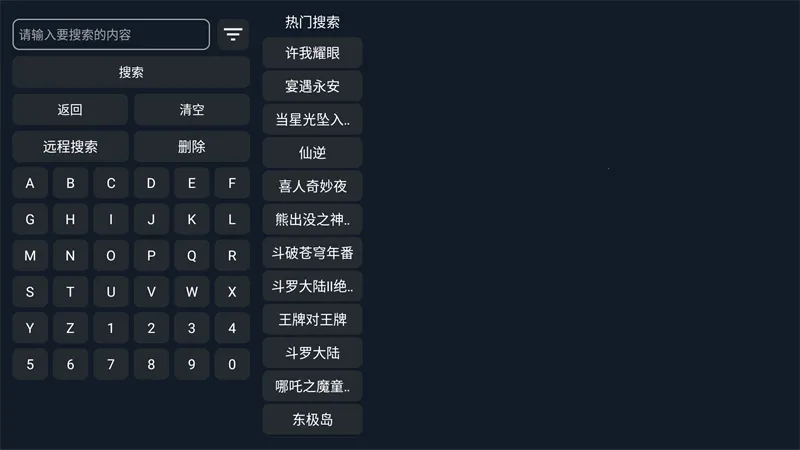Open 远程搜索 remote search
This screenshot has height=450, width=800.
[70, 146]
